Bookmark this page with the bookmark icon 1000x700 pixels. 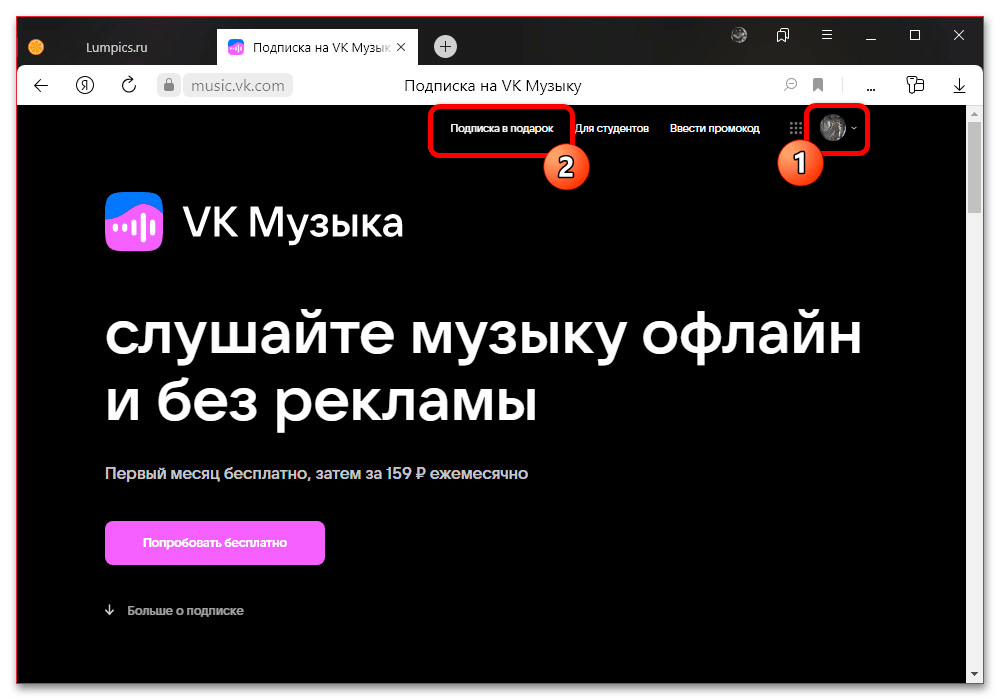point(818,85)
